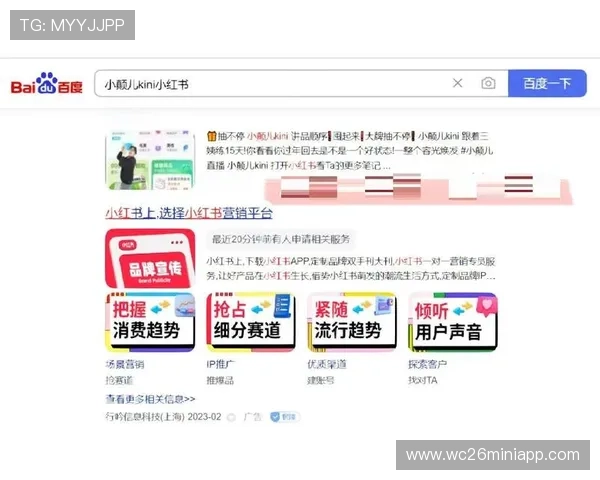Click the 百度一下 search button
600x480 pixels.
tap(547, 83)
